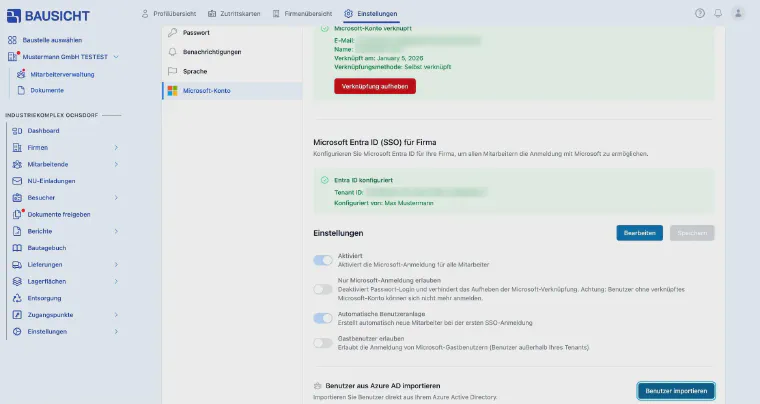This screenshot has width=760, height=404.
Task: Click the Berichte report icon
Action: pyautogui.click(x=17, y=231)
